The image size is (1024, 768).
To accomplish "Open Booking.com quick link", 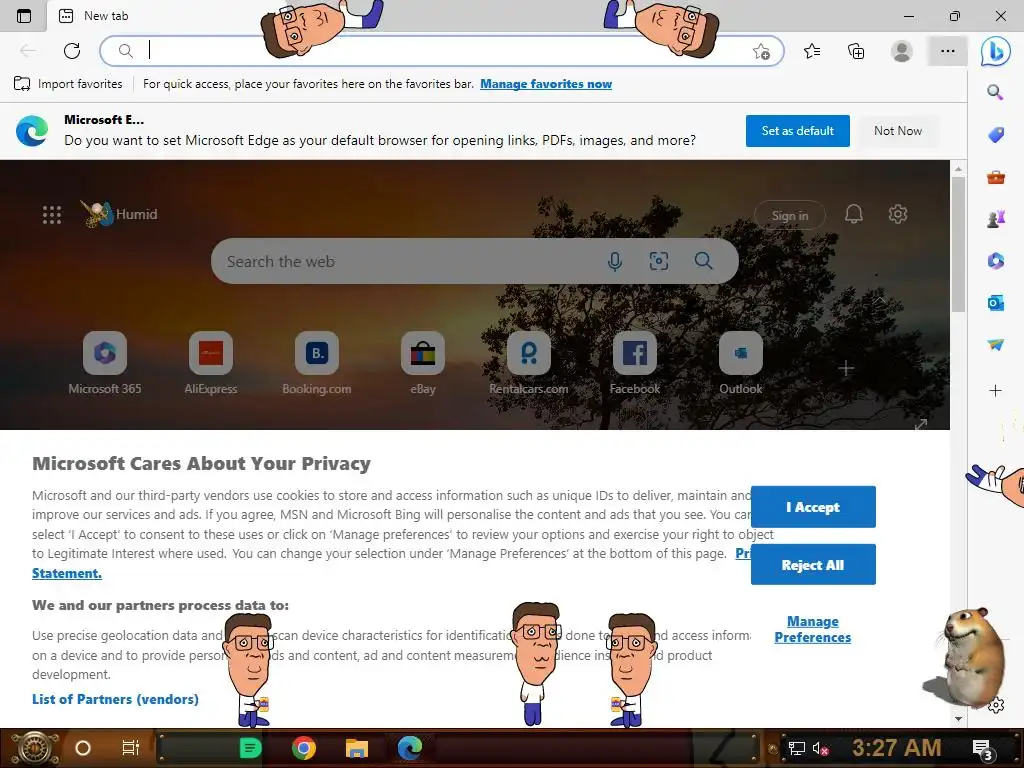I will pos(317,363).
